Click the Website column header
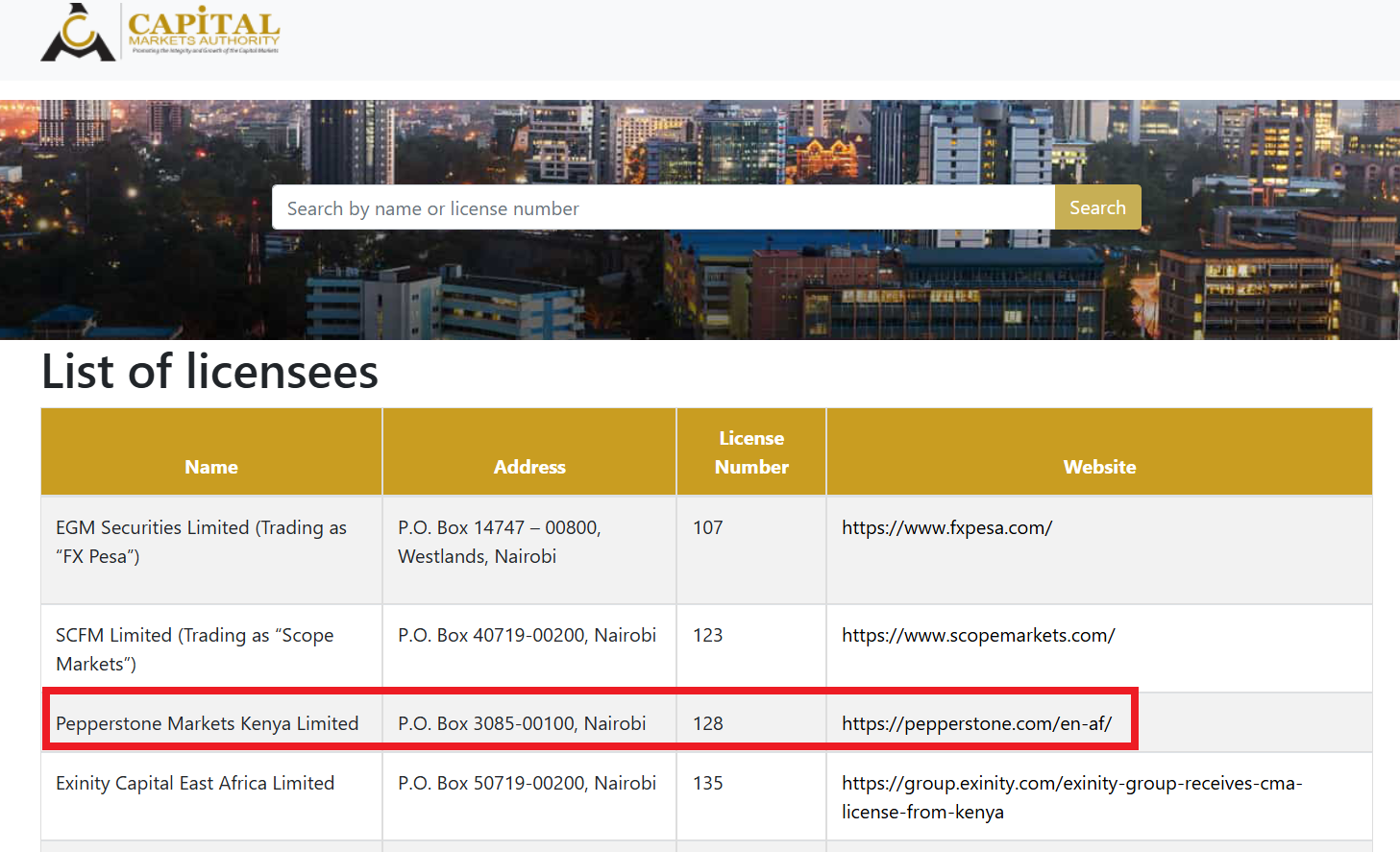The width and height of the screenshot is (1400, 852). [x=1099, y=467]
